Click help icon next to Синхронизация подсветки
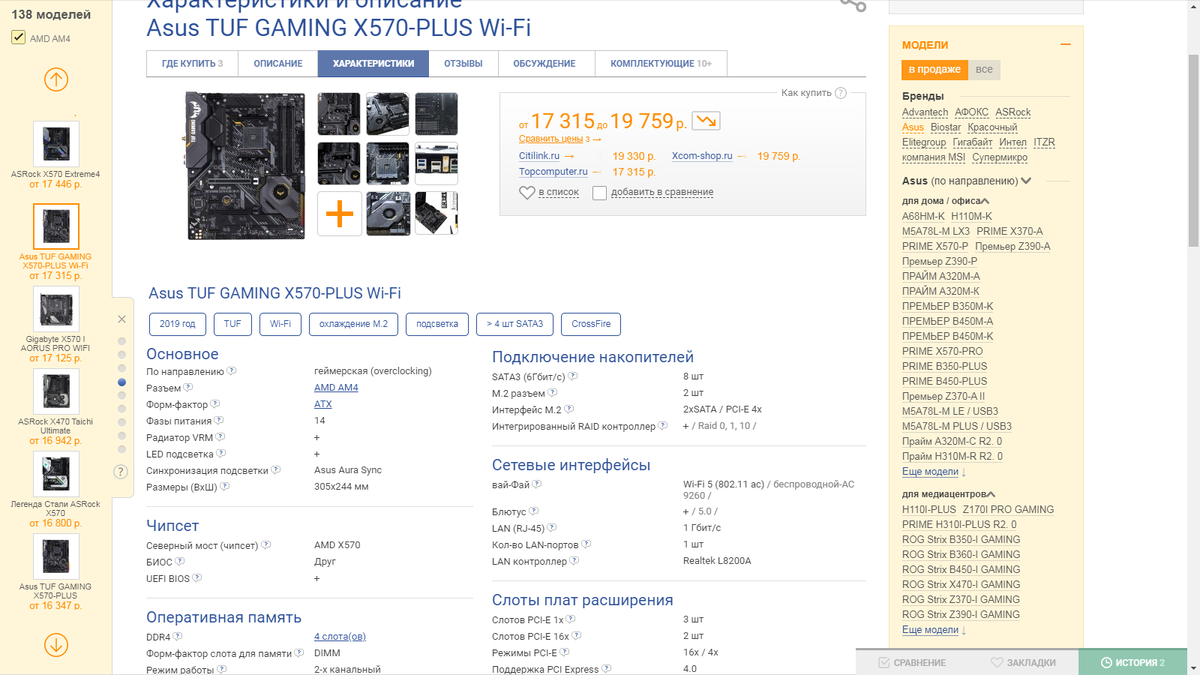 (x=278, y=470)
